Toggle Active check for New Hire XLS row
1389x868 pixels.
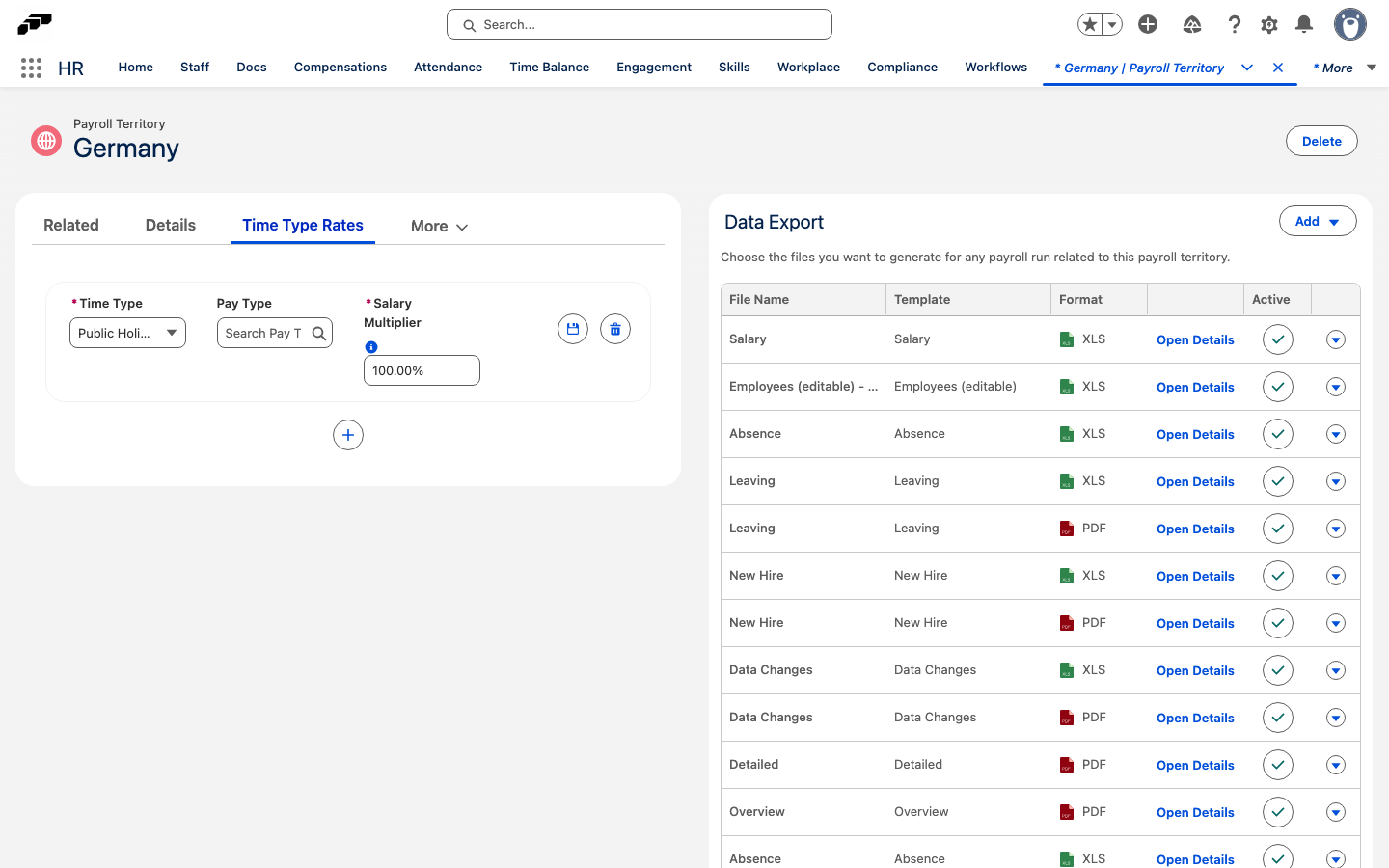[1278, 576]
